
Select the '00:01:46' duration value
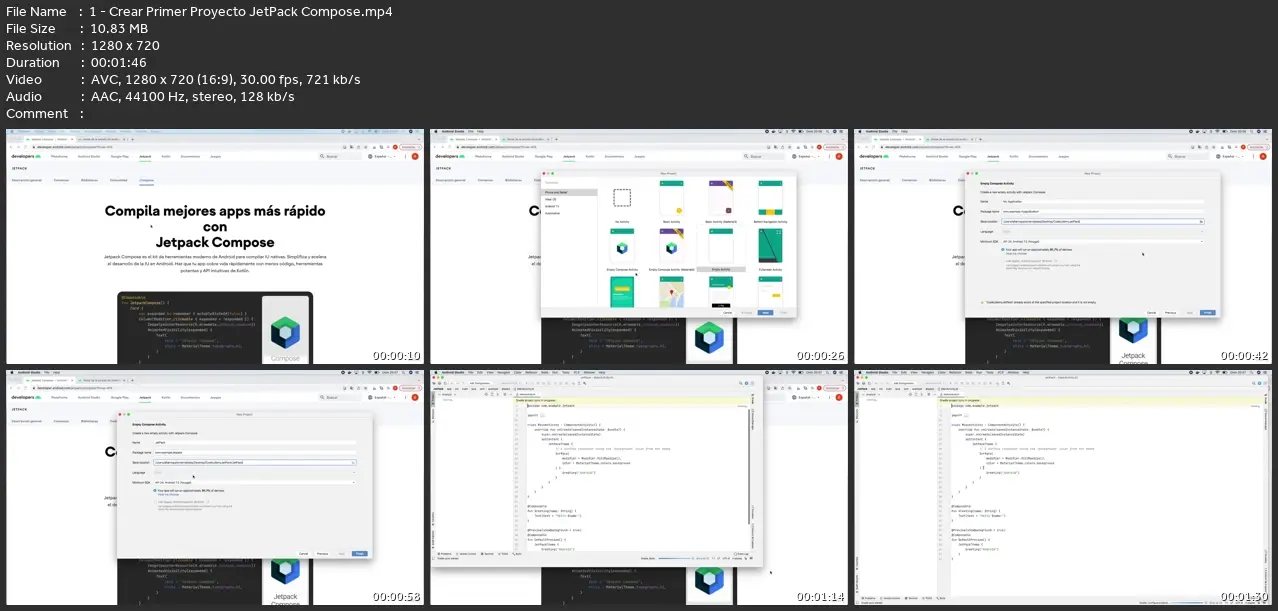[x=119, y=63]
